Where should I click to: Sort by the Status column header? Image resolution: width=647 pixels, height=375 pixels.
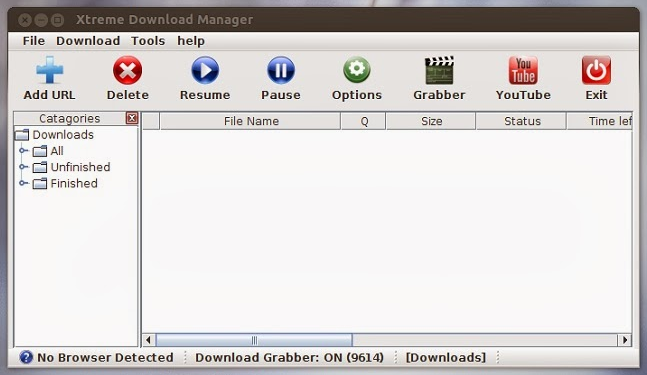[x=522, y=121]
